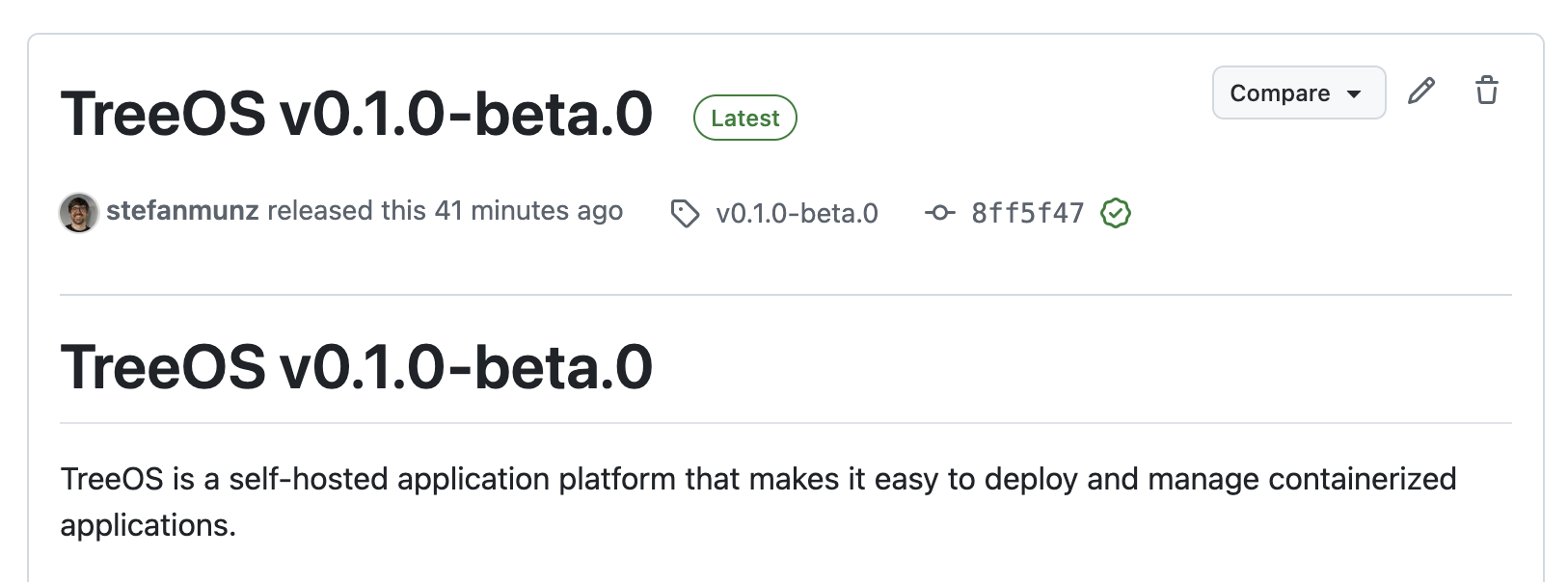The image size is (1568, 582).
Task: Click the 41 minutes ago timestamp
Action: tap(527, 210)
